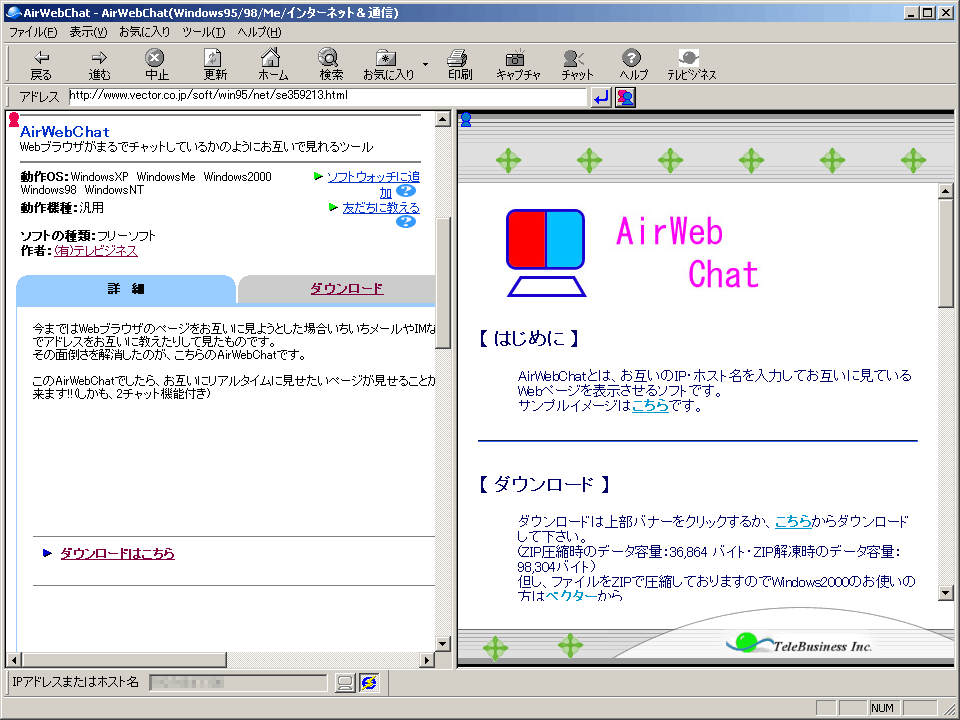Click the right pane vertical scrollbar thumb
Image resolution: width=960 pixels, height=720 pixels.
tap(945, 253)
